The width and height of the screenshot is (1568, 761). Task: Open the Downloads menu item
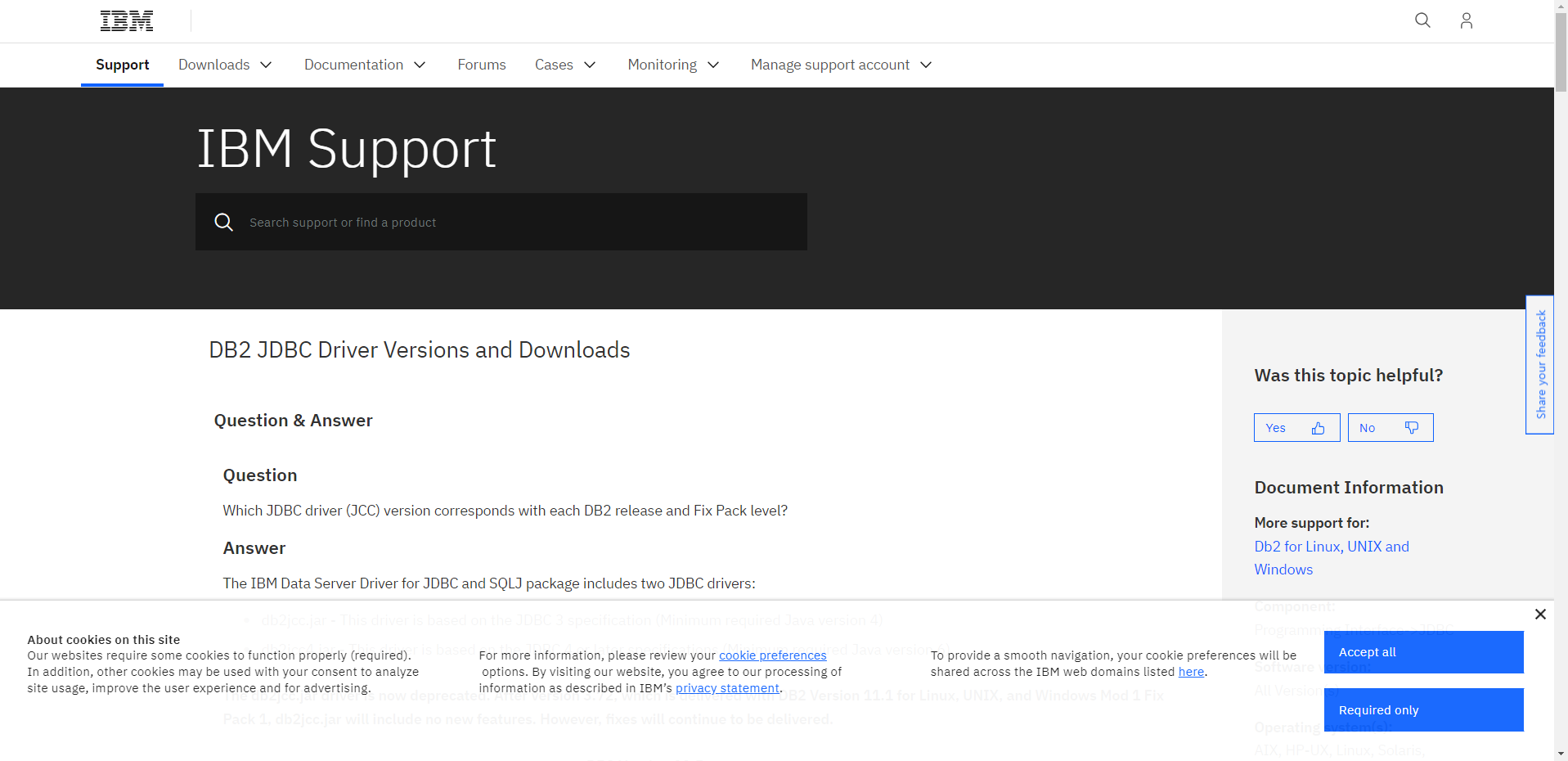pos(214,65)
